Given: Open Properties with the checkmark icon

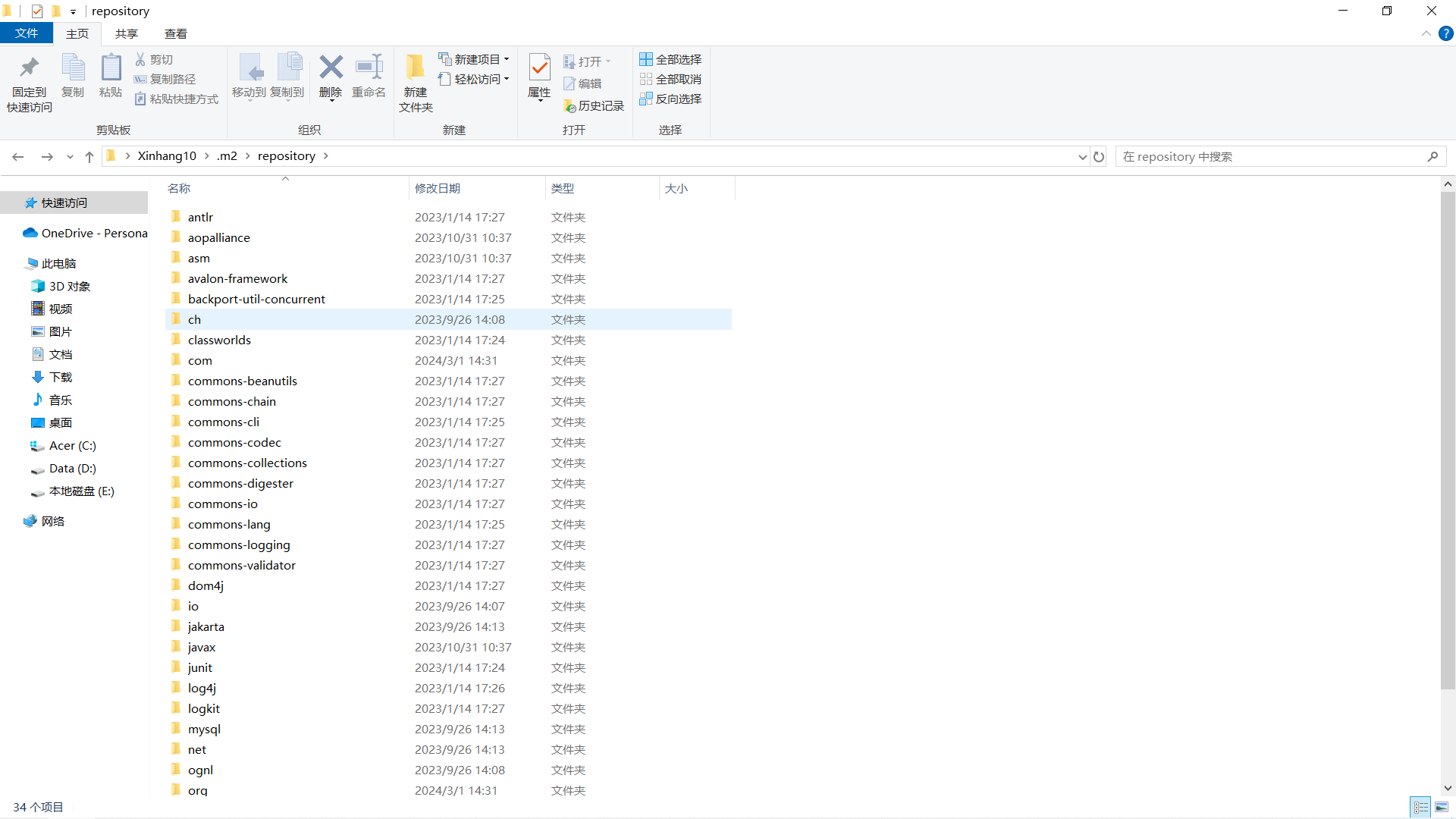Looking at the screenshot, I should (539, 77).
